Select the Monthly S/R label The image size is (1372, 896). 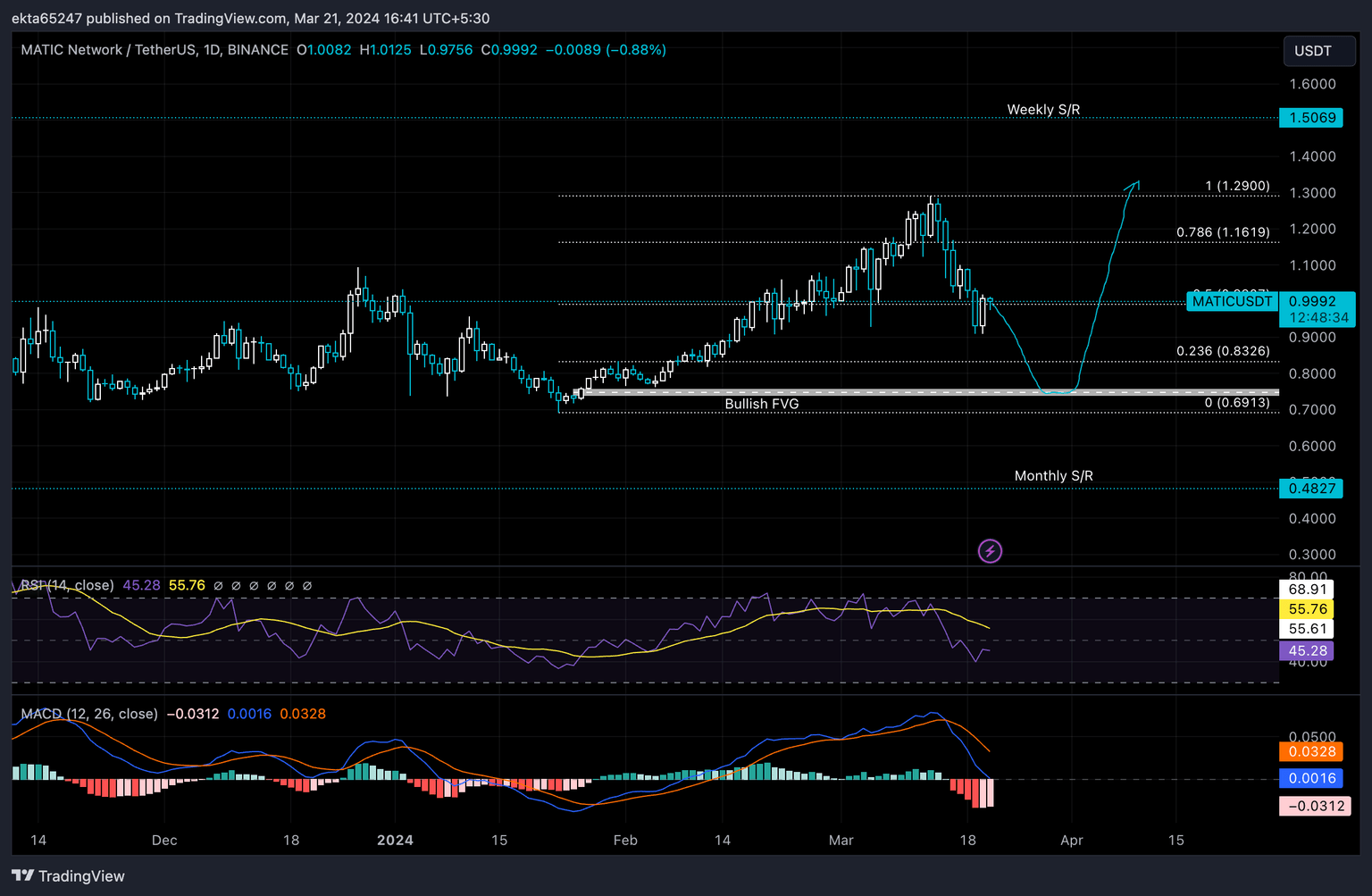pos(1054,476)
